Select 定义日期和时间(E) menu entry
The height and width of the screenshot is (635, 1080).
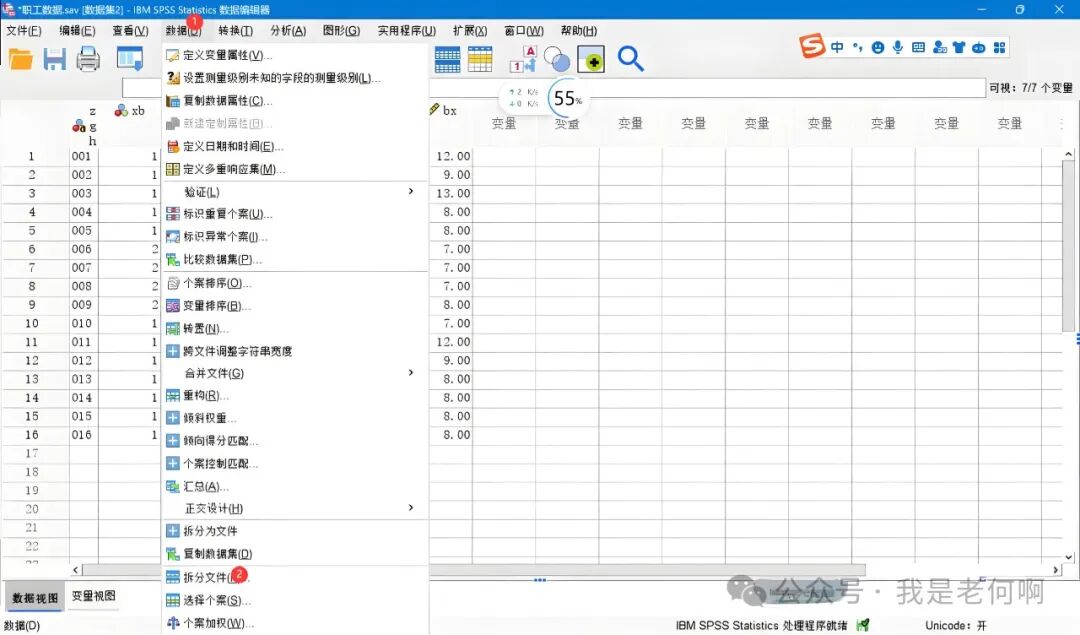click(x=295, y=146)
